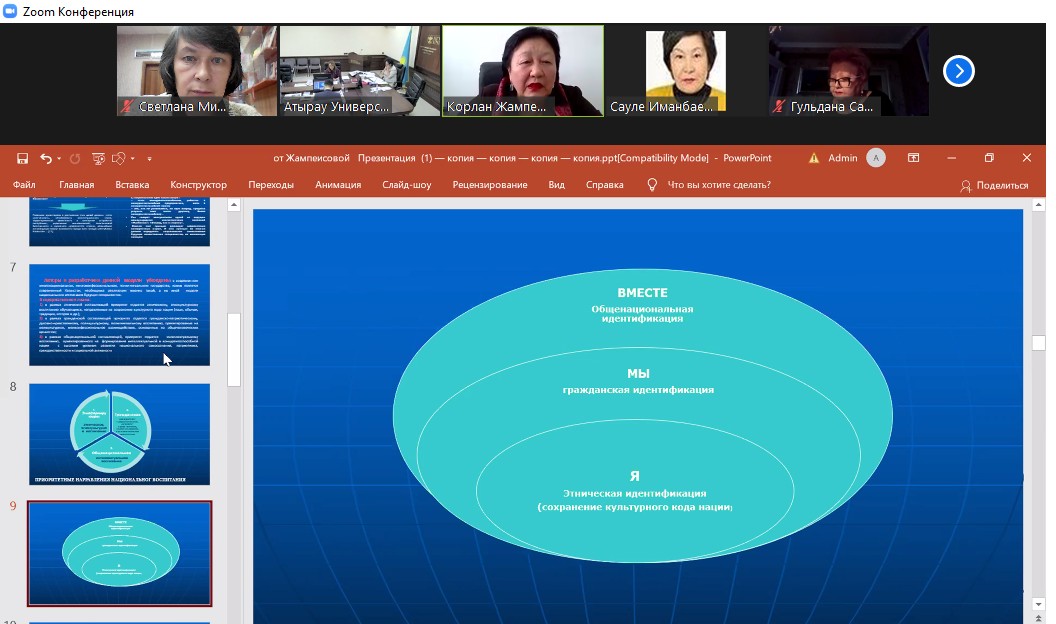Click main slide area scroll down arrow
This screenshot has height=624, width=1056.
(x=1038, y=604)
